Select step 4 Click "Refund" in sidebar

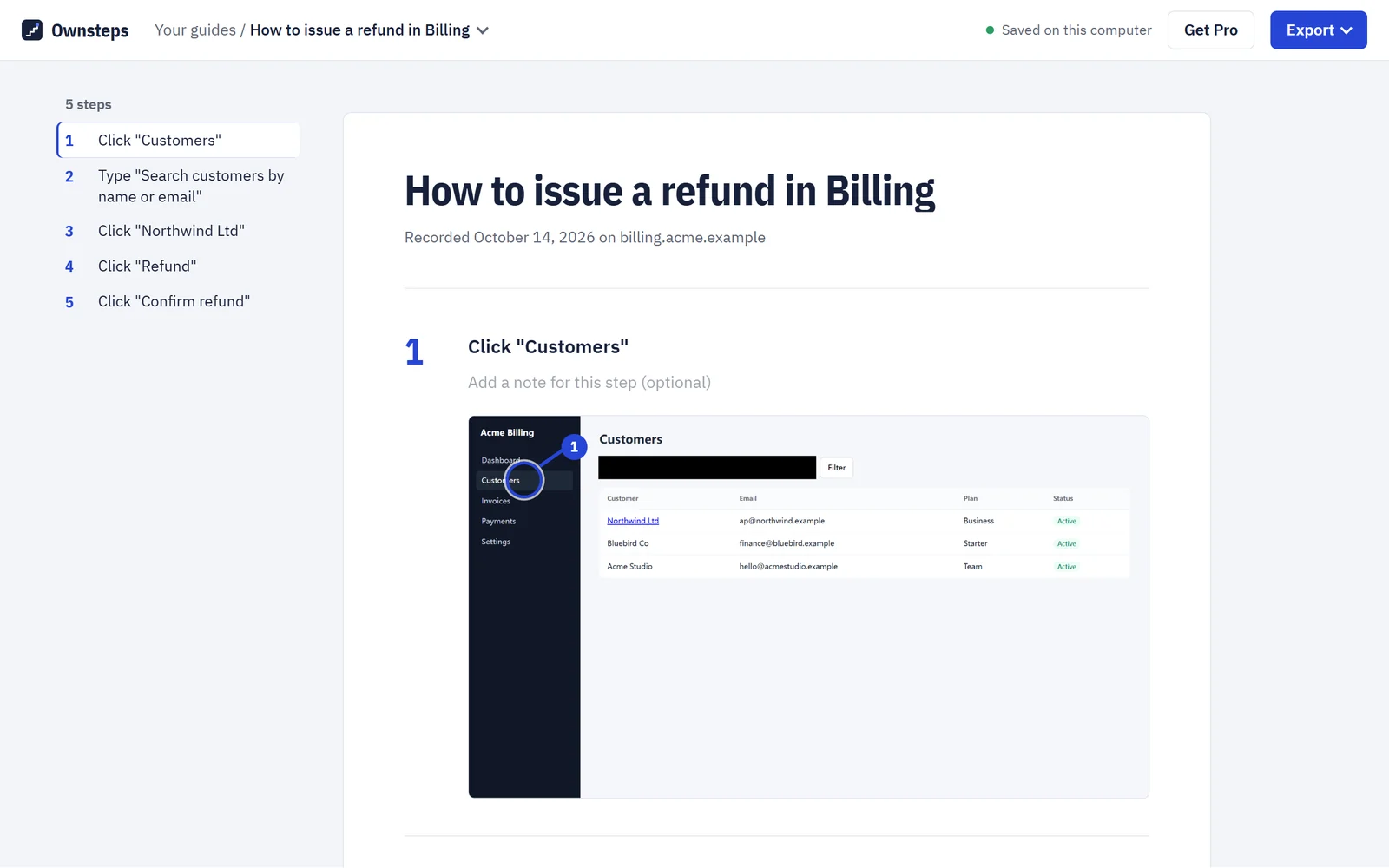(179, 266)
